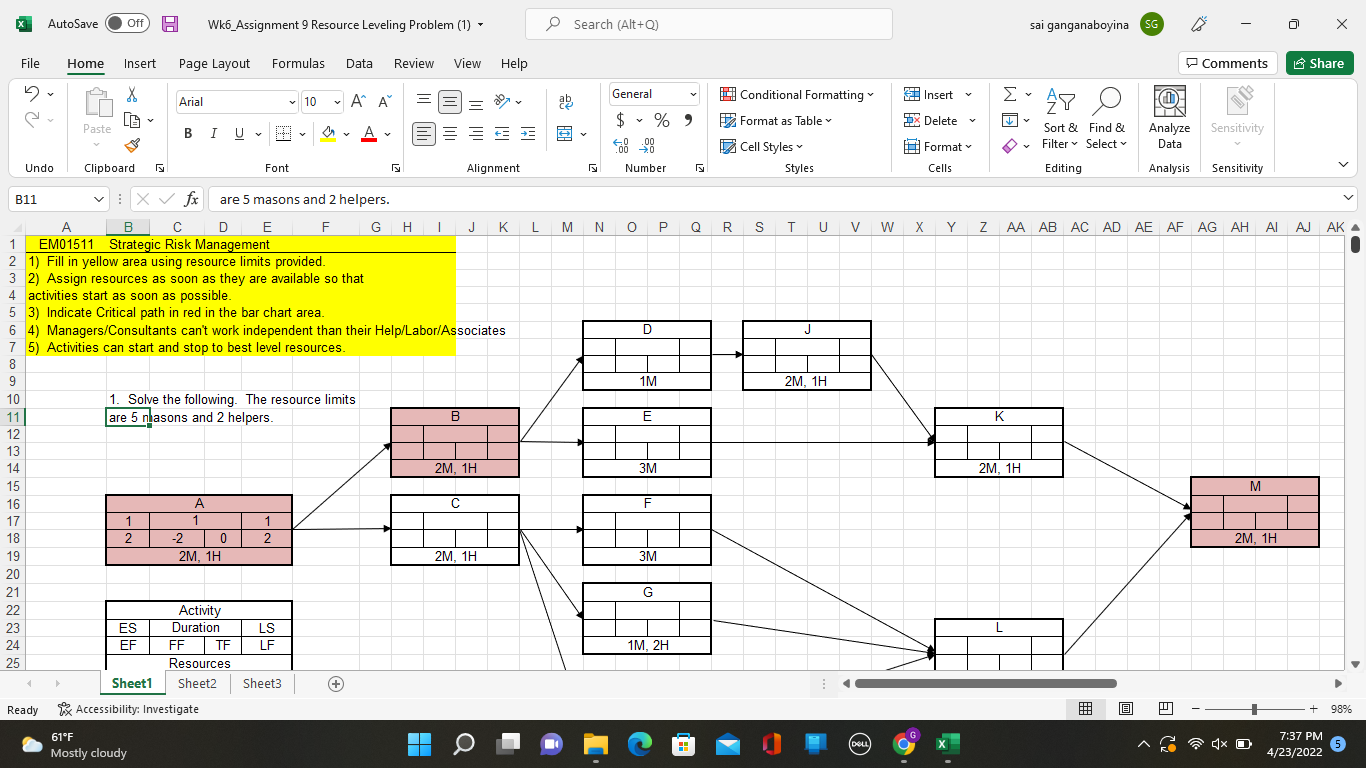Viewport: 1366px width, 768px height.
Task: Open Find & Select menu
Action: tap(1107, 118)
